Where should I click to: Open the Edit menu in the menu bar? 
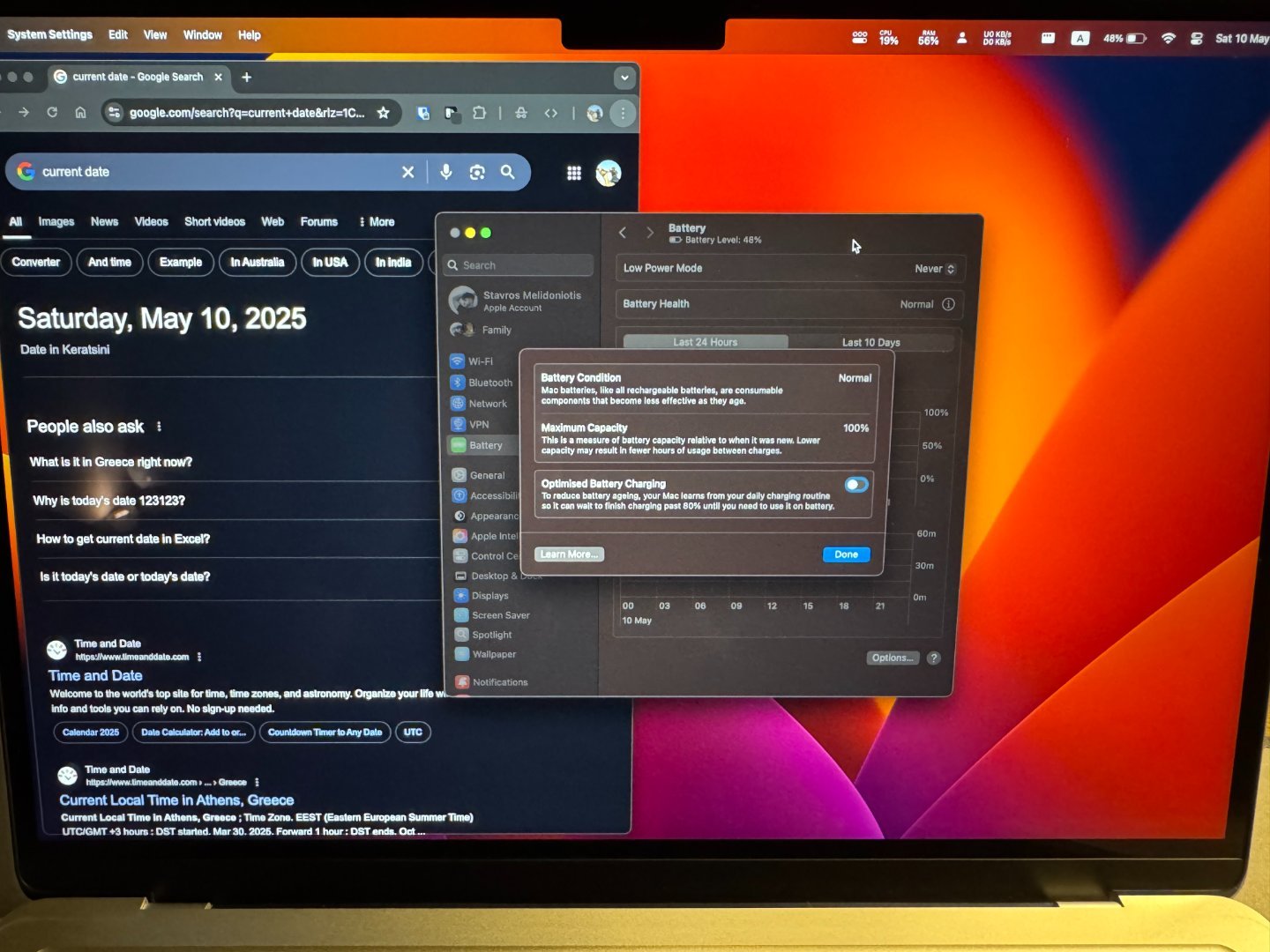click(x=118, y=34)
